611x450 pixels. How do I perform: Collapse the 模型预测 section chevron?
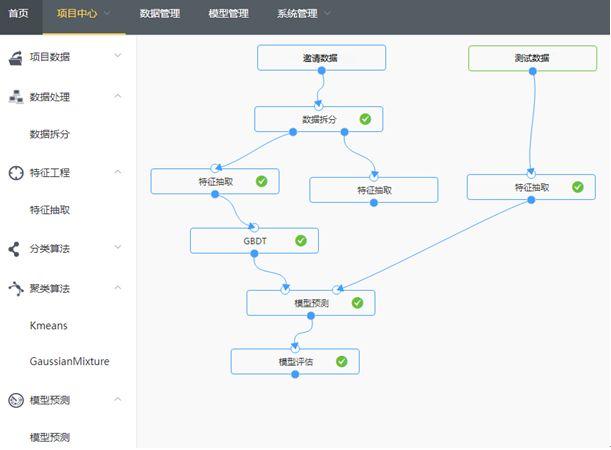pos(118,399)
